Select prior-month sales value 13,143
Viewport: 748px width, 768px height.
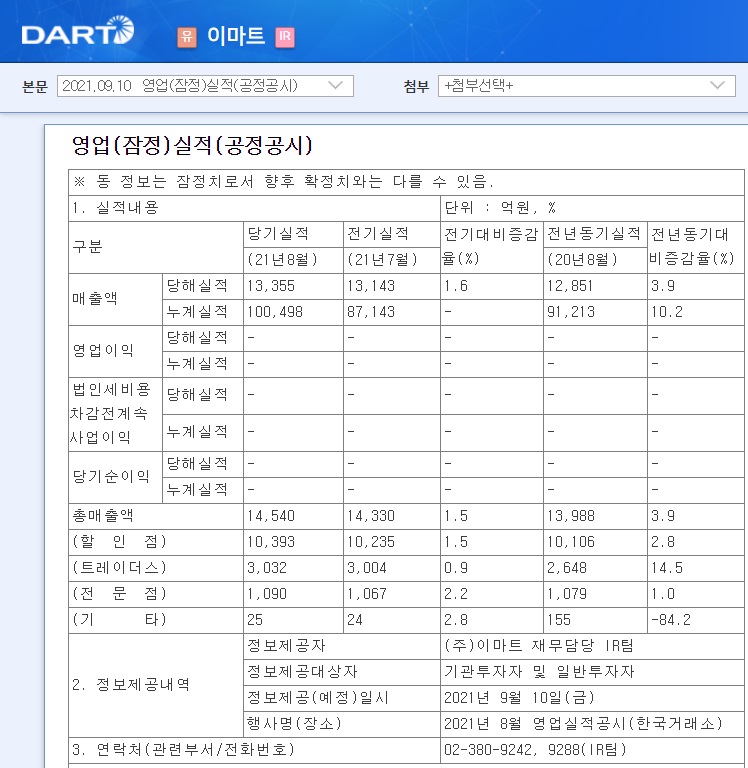point(371,286)
